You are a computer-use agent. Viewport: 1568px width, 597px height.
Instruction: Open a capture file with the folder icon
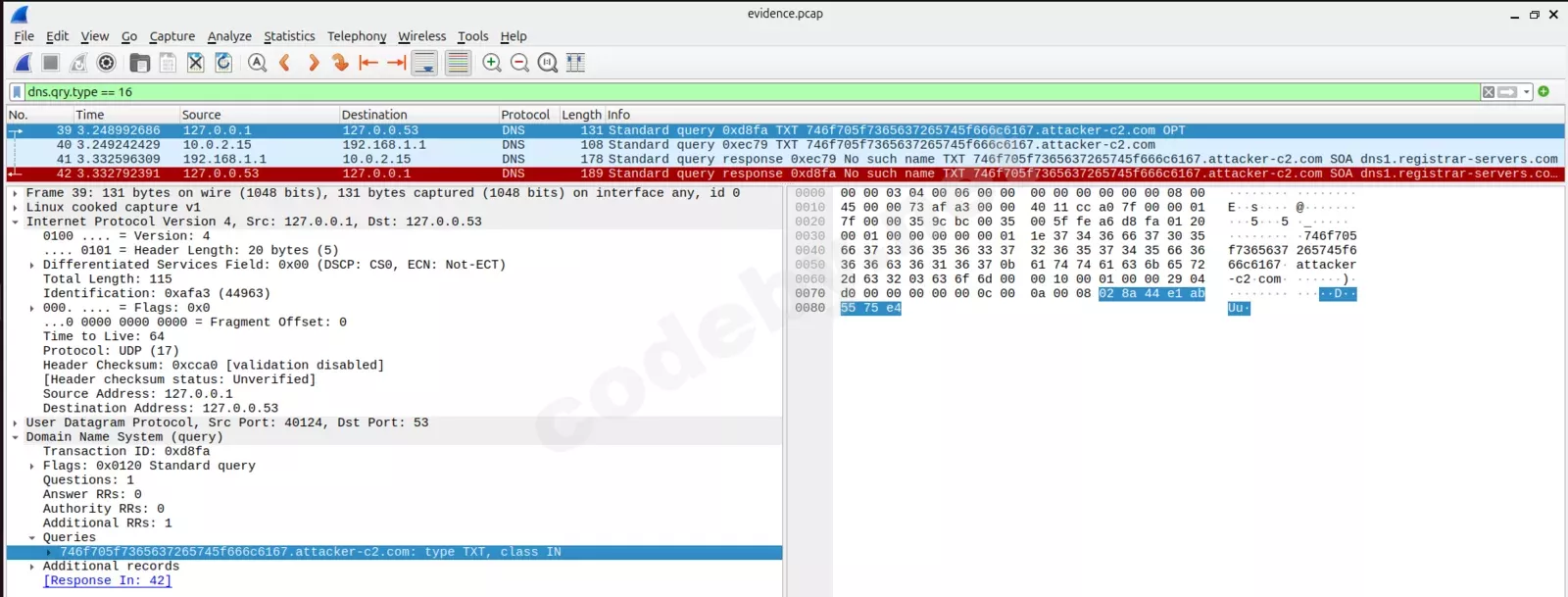click(x=140, y=63)
